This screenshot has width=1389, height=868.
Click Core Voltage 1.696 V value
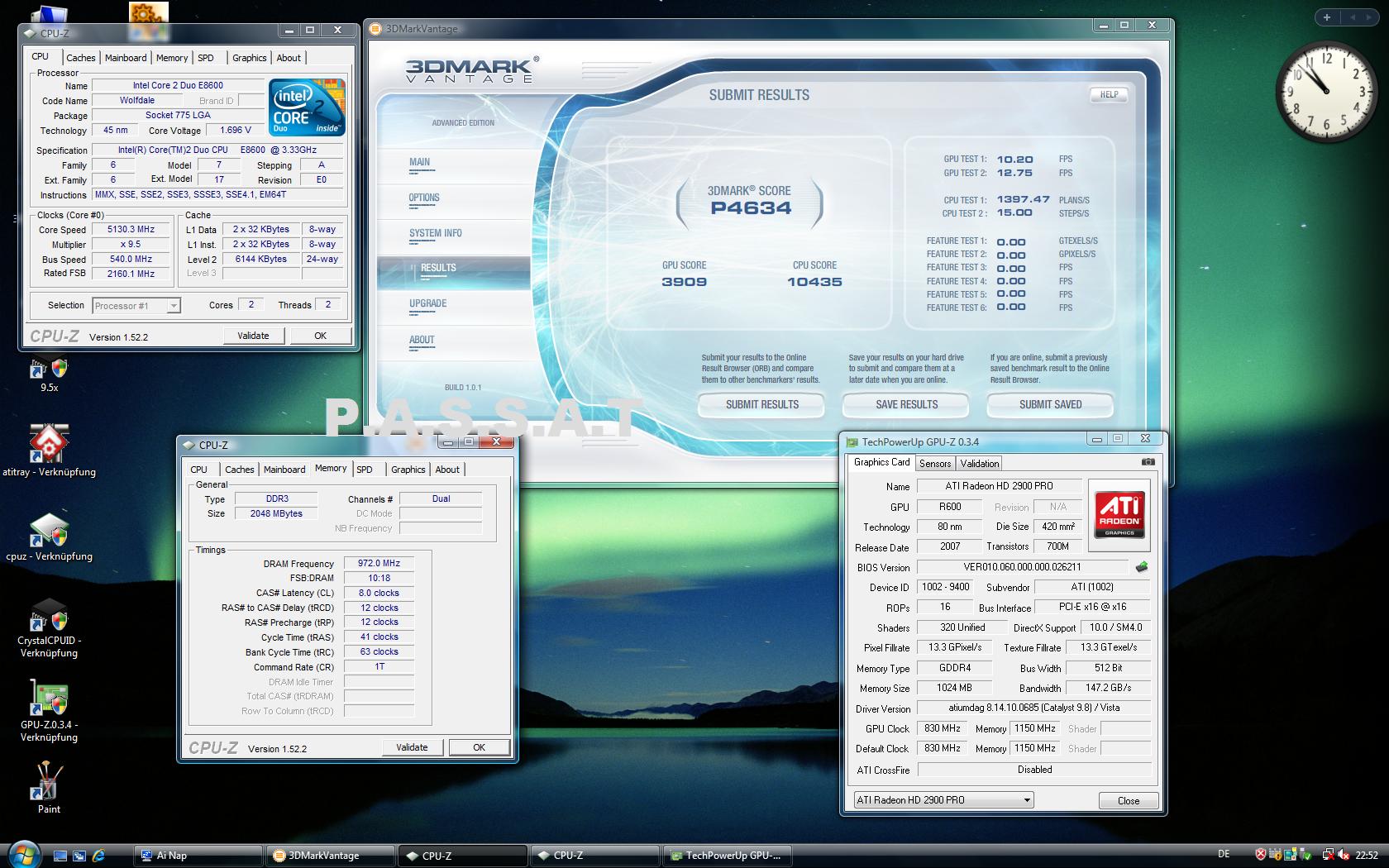tap(235, 131)
